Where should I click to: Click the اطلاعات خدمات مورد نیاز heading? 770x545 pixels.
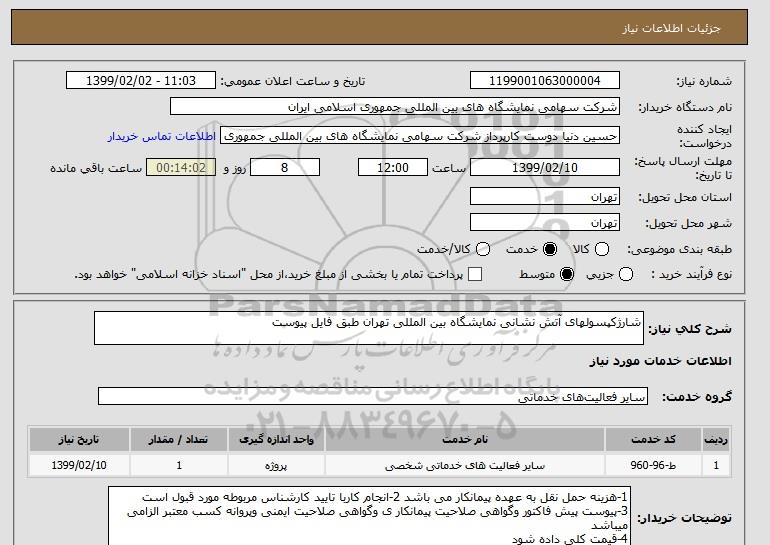pos(660,361)
